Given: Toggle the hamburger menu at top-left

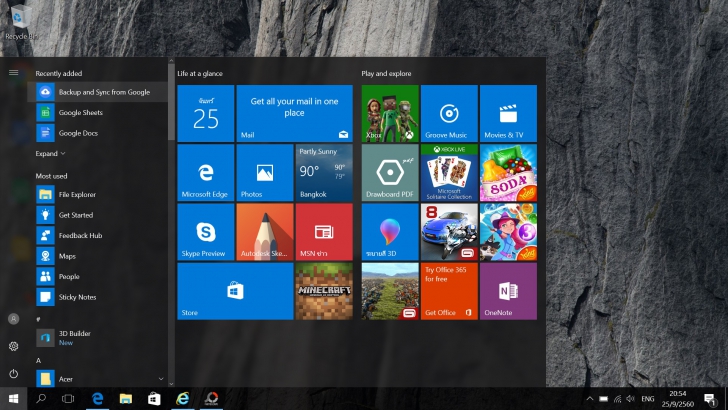Looking at the screenshot, I should point(14,72).
